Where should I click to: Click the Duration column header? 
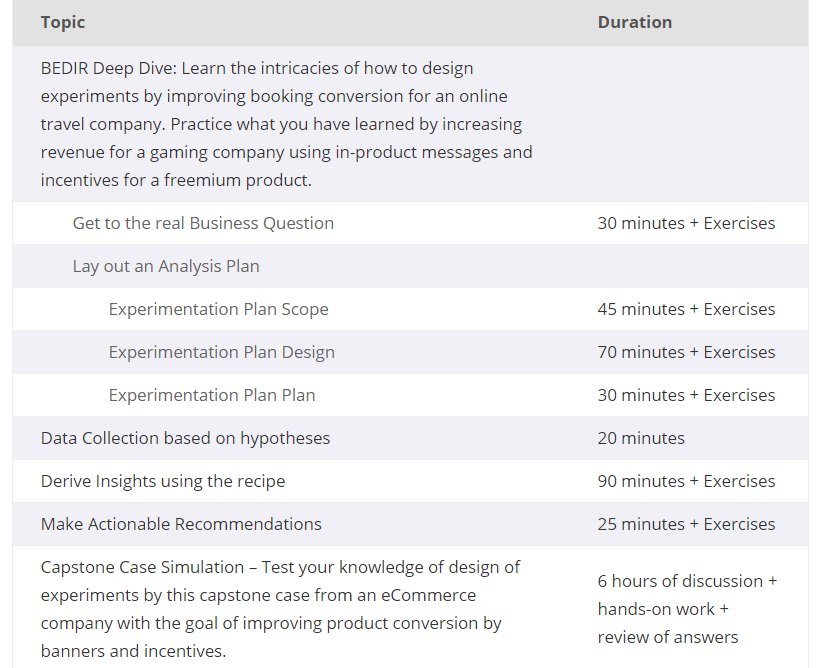(634, 22)
